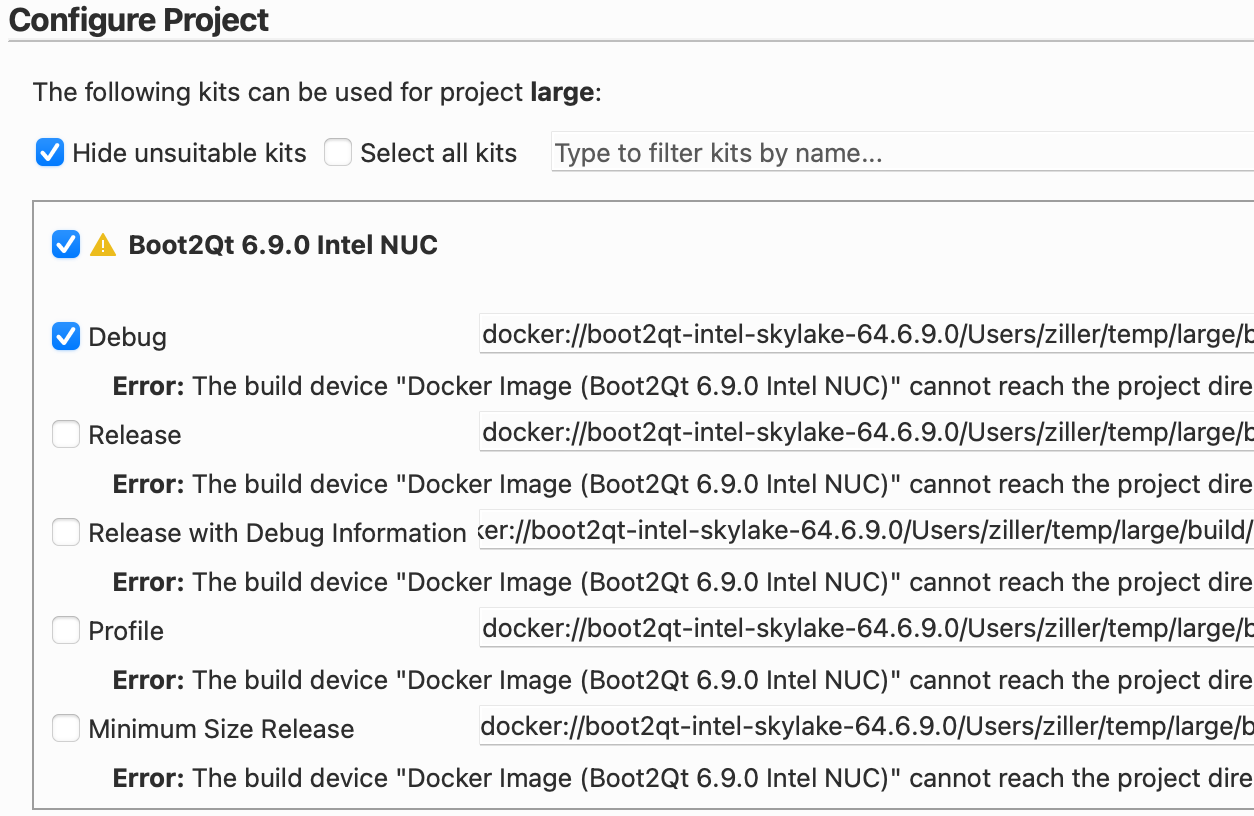The height and width of the screenshot is (816, 1254).
Task: Enable Select all kits checkbox
Action: [338, 153]
